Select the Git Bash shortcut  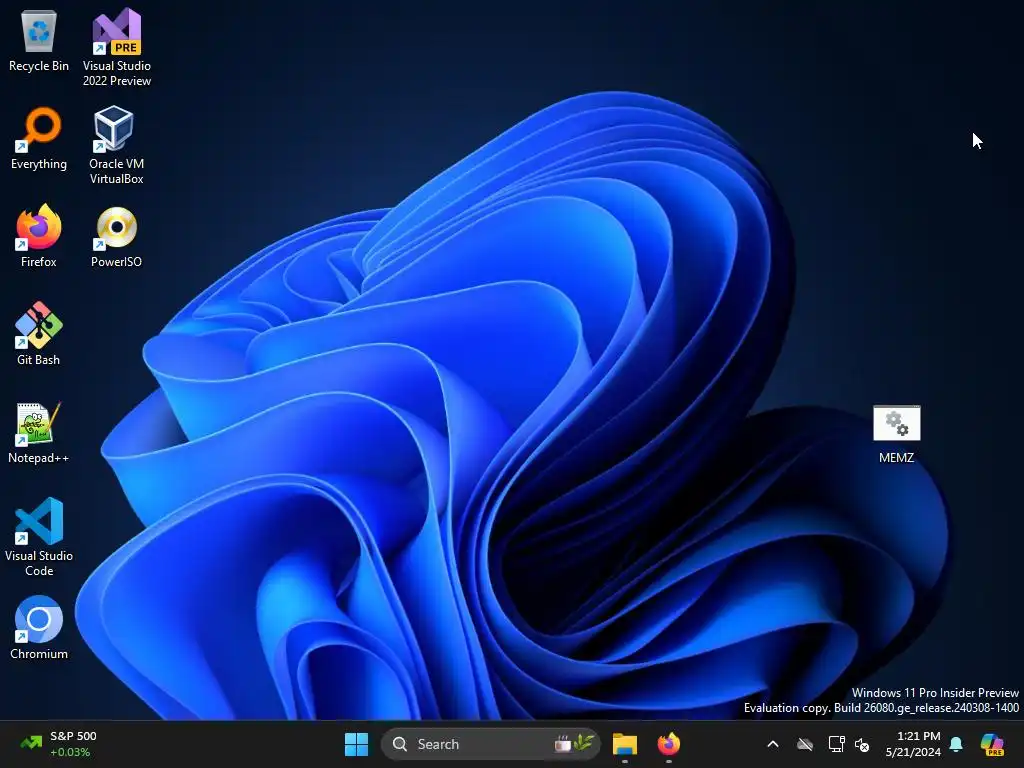(x=39, y=334)
